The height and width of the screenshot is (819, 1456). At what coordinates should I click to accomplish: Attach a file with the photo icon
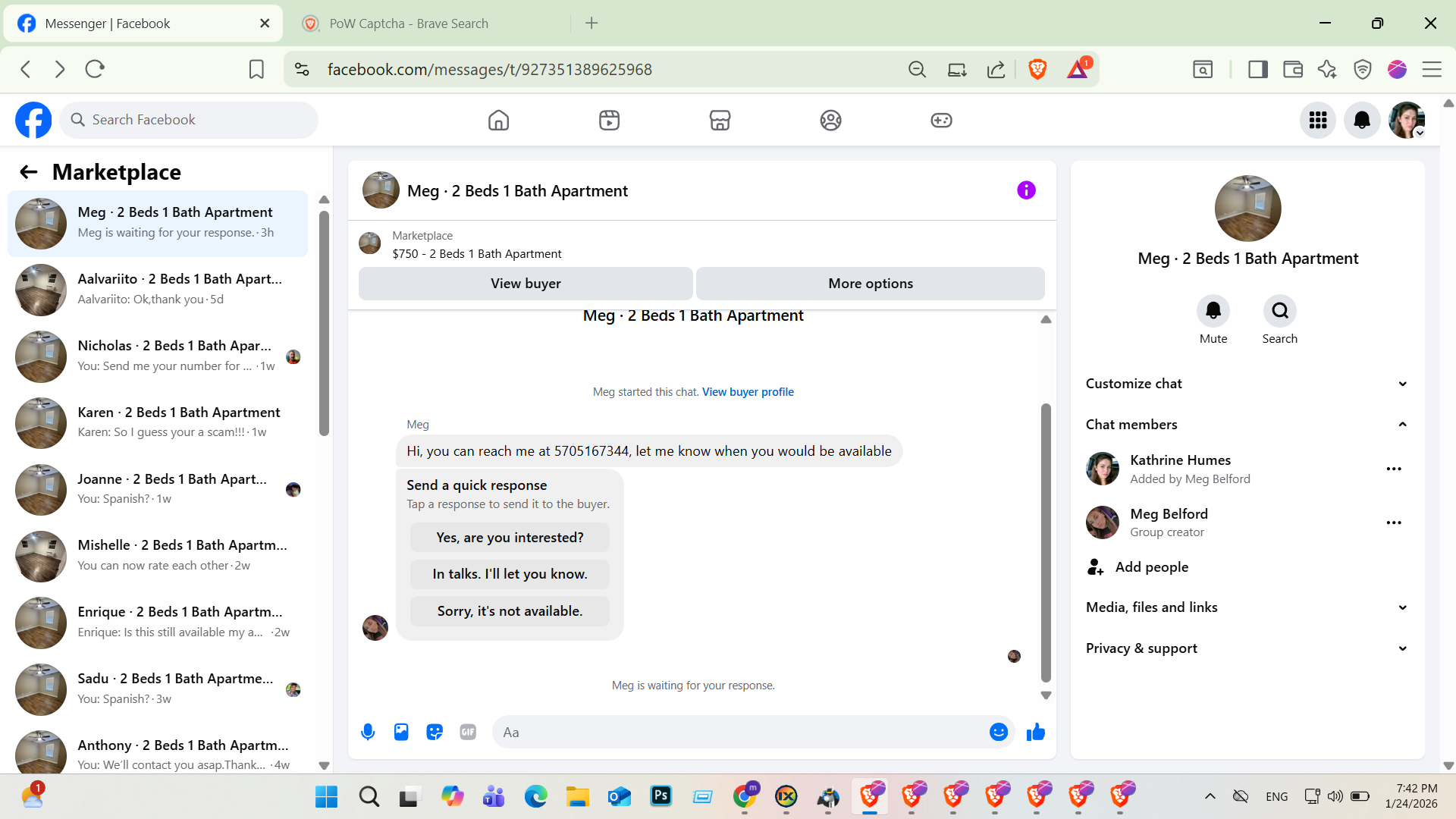click(401, 732)
